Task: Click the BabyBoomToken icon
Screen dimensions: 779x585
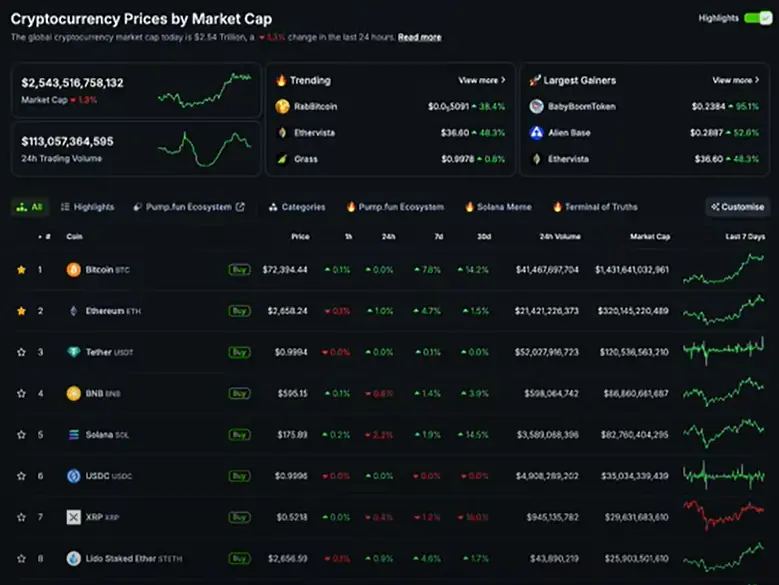Action: pyautogui.click(x=536, y=106)
